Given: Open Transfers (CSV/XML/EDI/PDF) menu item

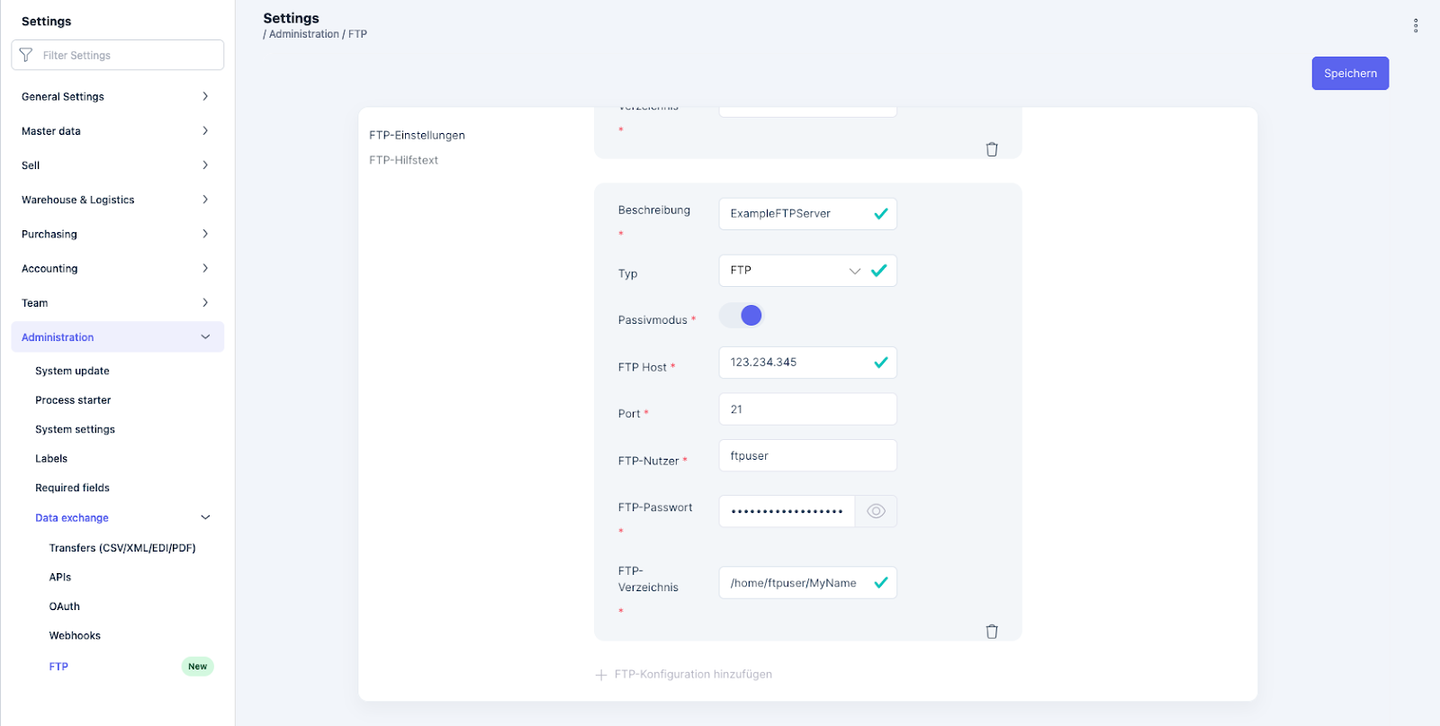Looking at the screenshot, I should pos(122,548).
